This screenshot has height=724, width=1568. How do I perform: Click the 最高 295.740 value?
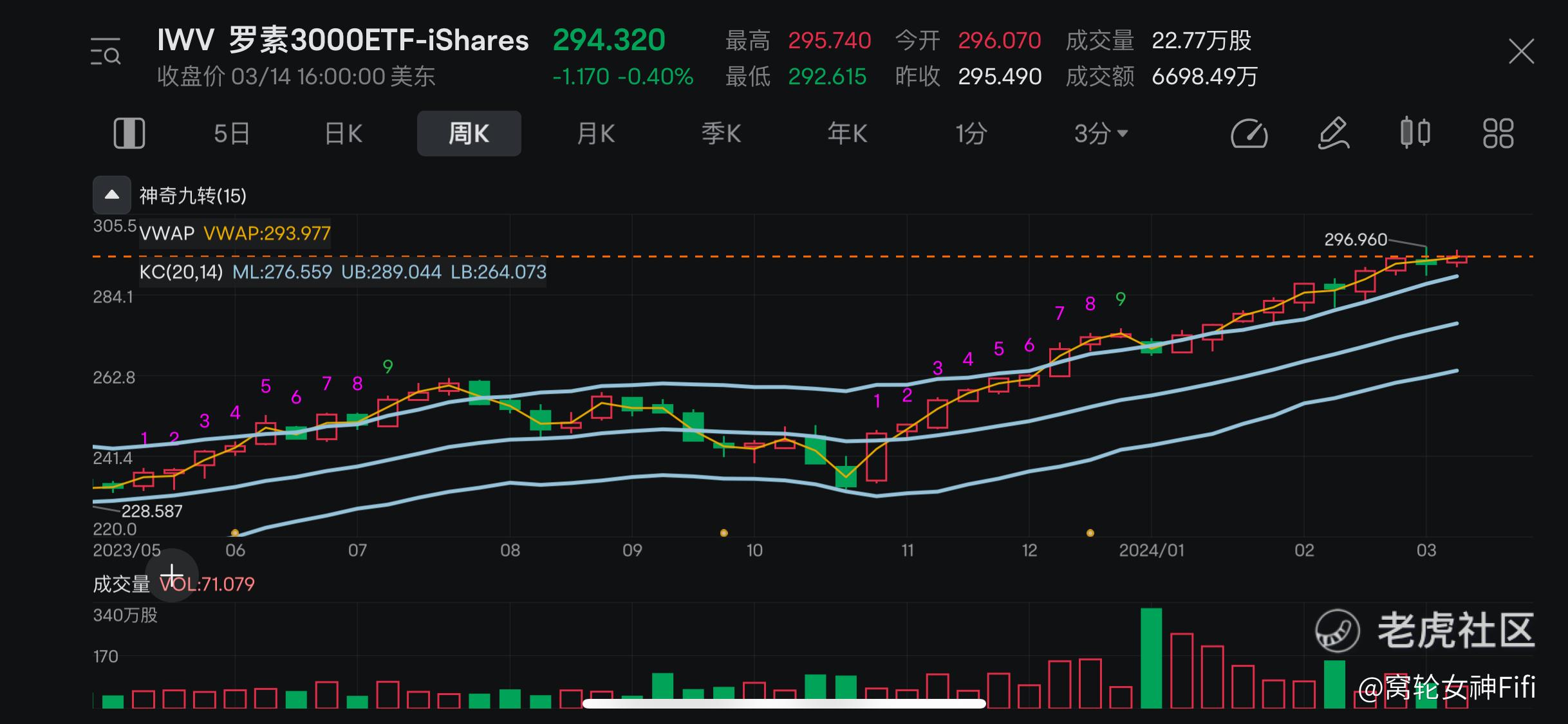[830, 41]
